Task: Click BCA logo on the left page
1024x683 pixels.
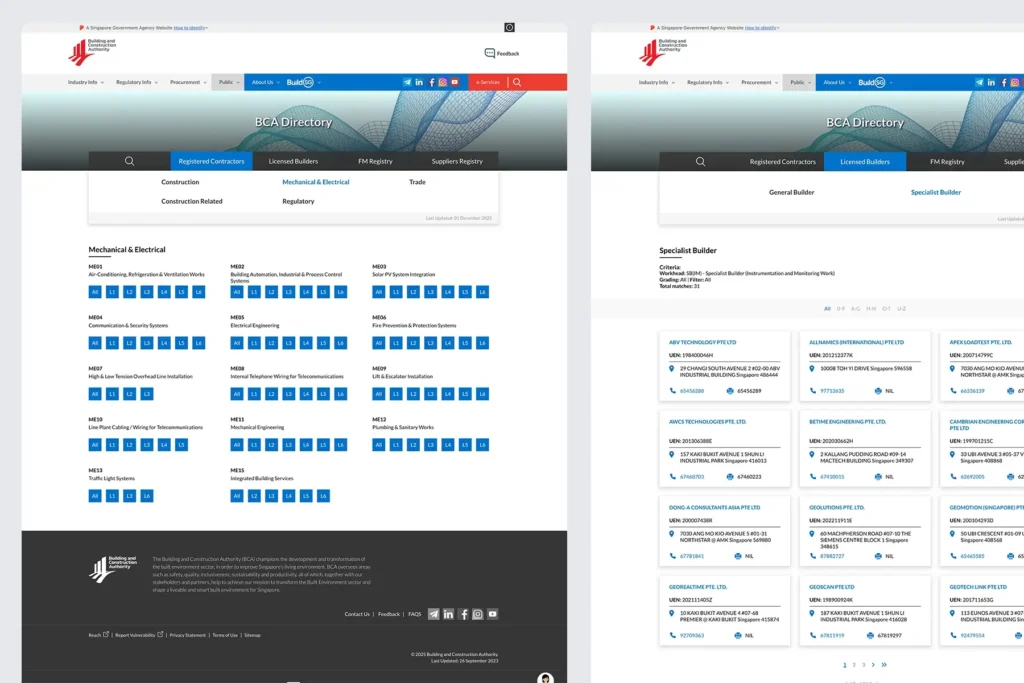Action: pyautogui.click(x=92, y=52)
